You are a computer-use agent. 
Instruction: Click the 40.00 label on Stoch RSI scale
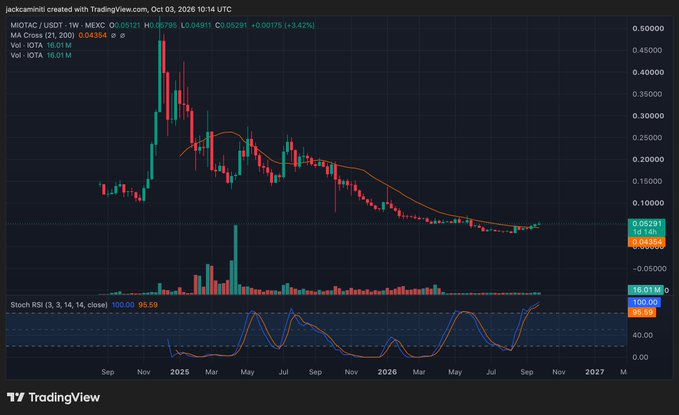pyautogui.click(x=643, y=335)
